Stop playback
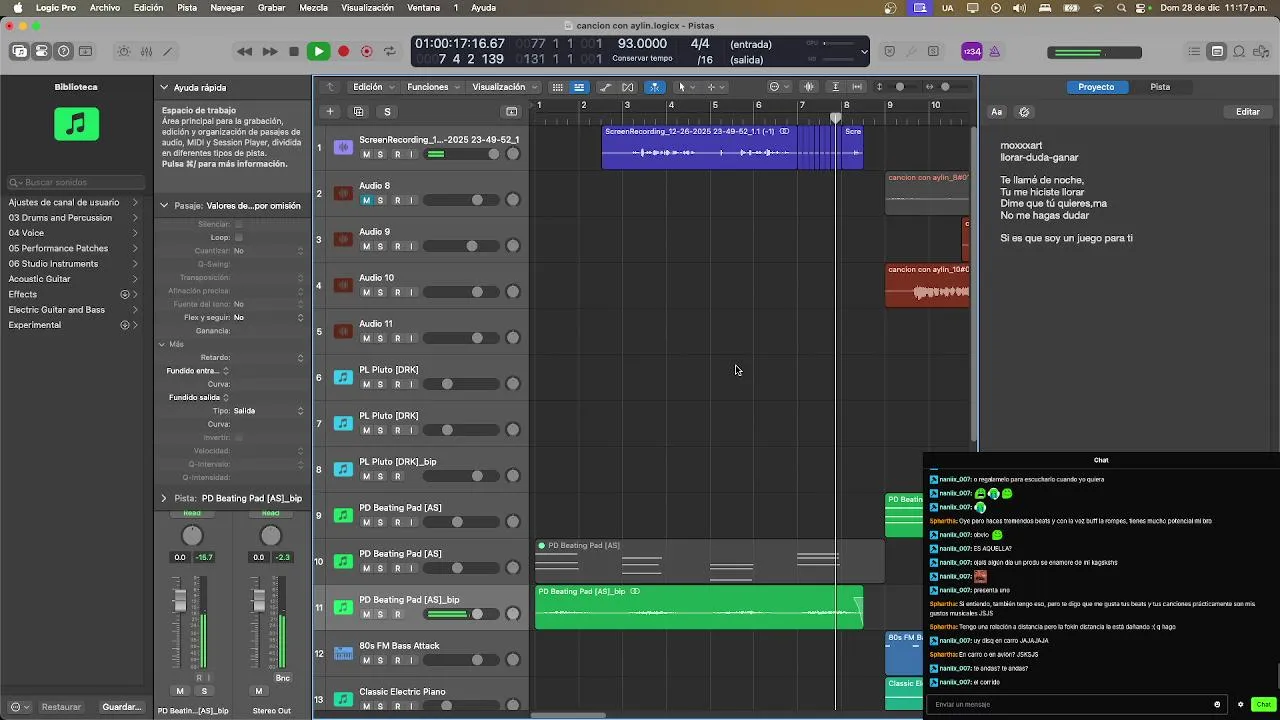This screenshot has height=720, width=1280. [294, 51]
